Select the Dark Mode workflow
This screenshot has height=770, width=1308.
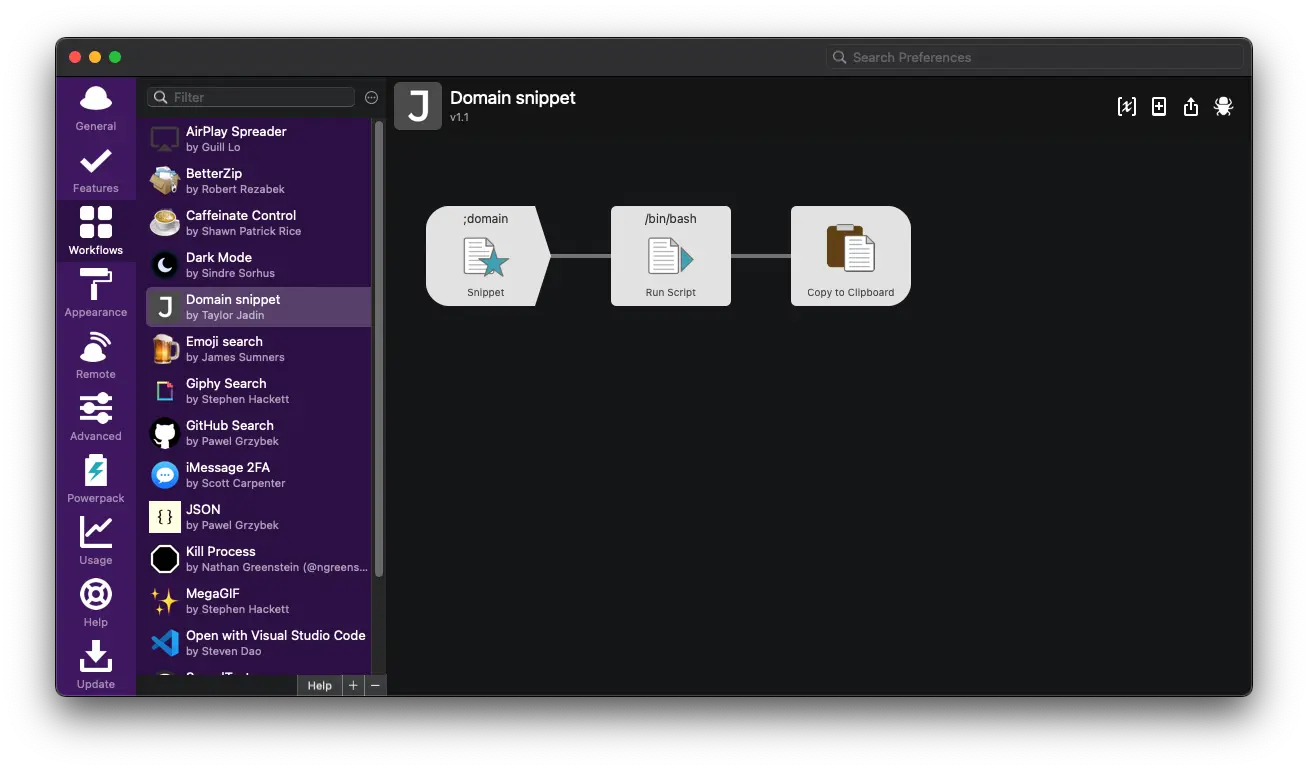(258, 265)
